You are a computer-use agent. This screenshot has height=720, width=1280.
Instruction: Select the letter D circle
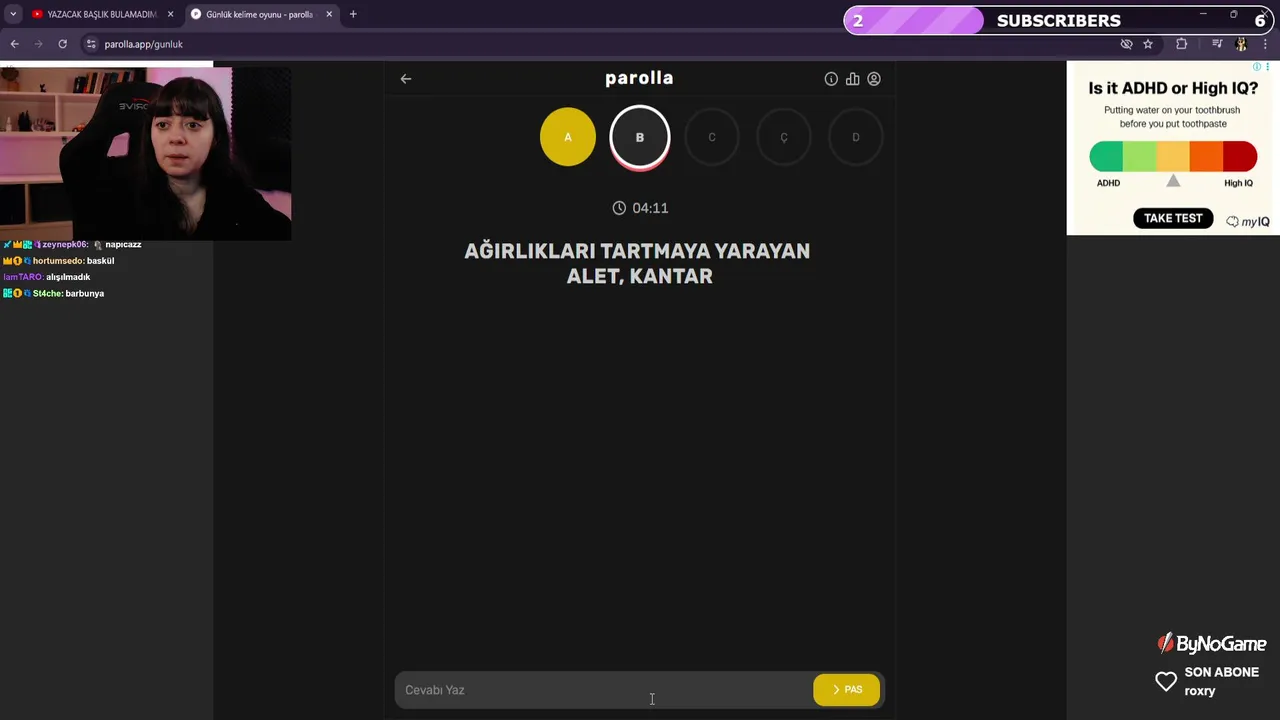click(x=856, y=137)
